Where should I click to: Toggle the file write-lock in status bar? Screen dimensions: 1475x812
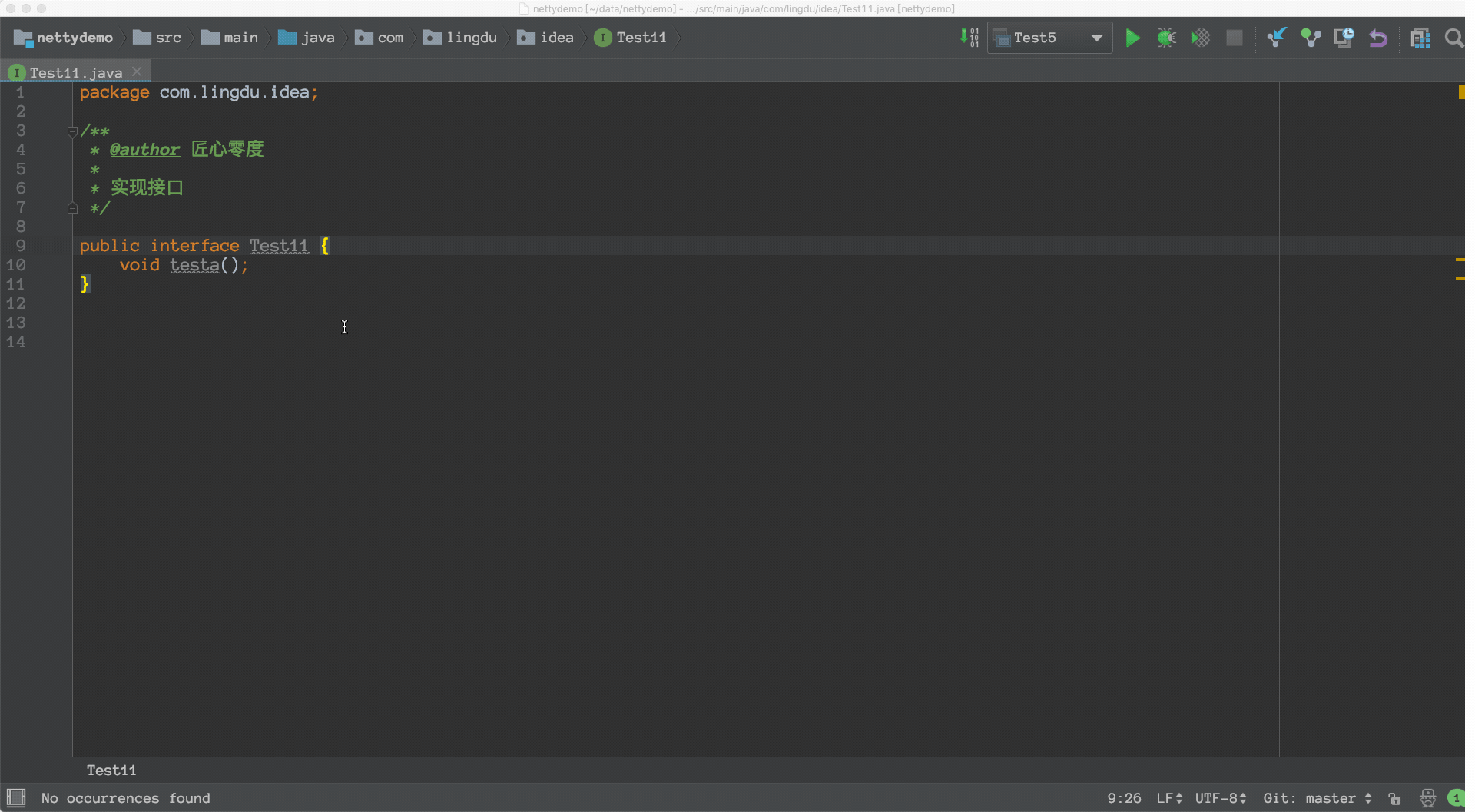click(x=1395, y=798)
